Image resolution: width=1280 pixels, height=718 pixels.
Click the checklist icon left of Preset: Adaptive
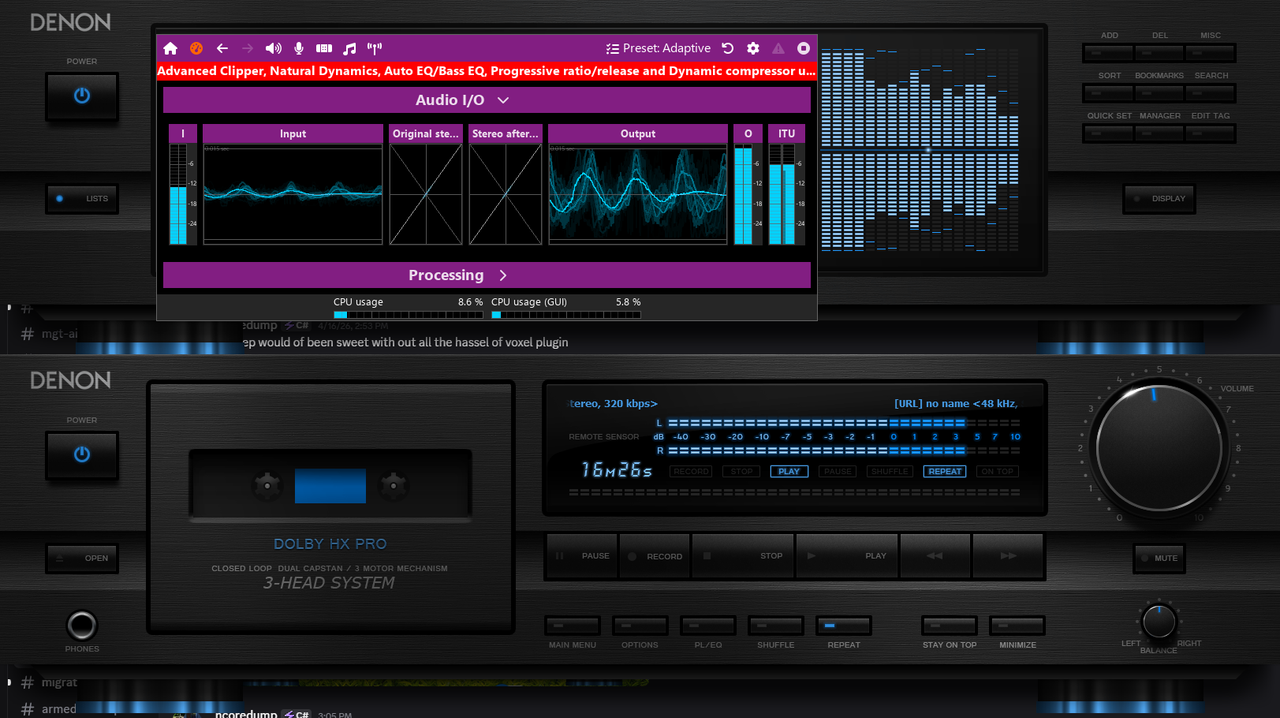coord(612,48)
